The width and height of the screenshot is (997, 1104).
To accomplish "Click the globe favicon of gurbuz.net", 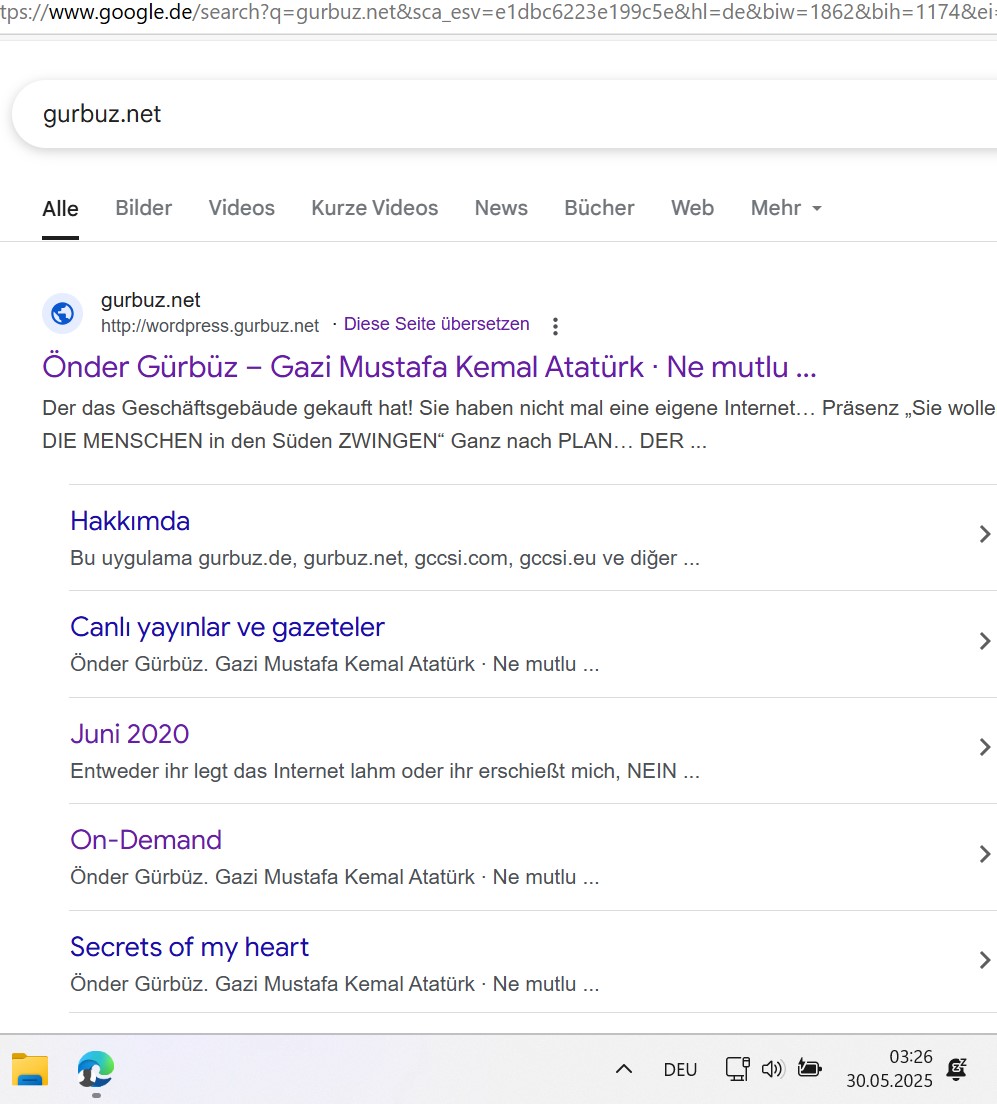I will 63,313.
